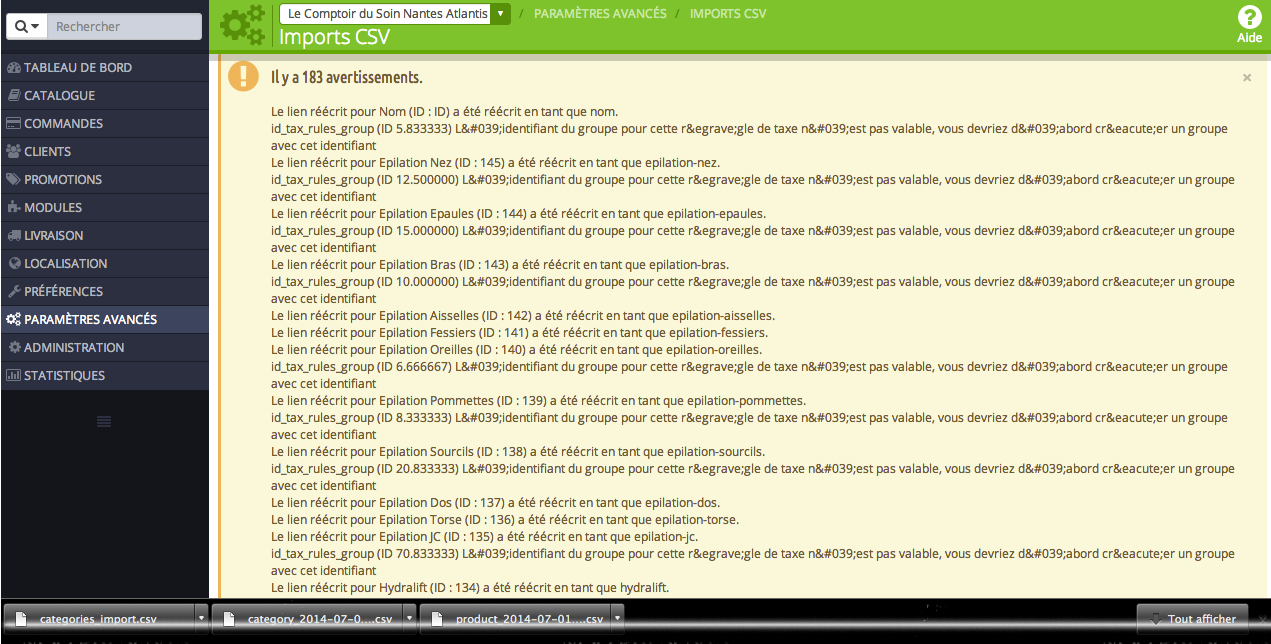The image size is (1271, 644).
Task: Open product_2014-07-01 download options arrow
Action: (x=618, y=619)
